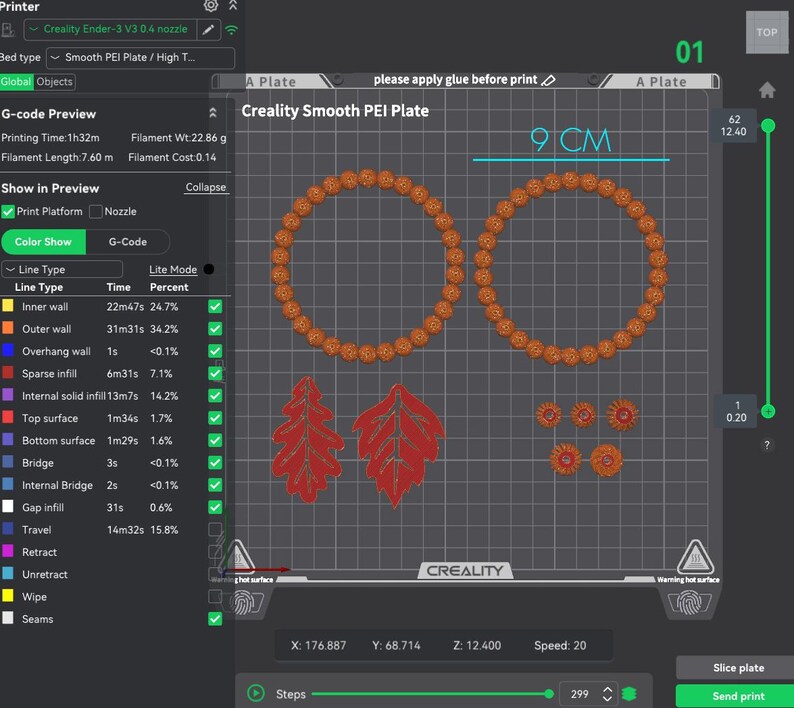Switch to the Global tab
Screen dimensions: 794x708
pyautogui.click(x=16, y=82)
